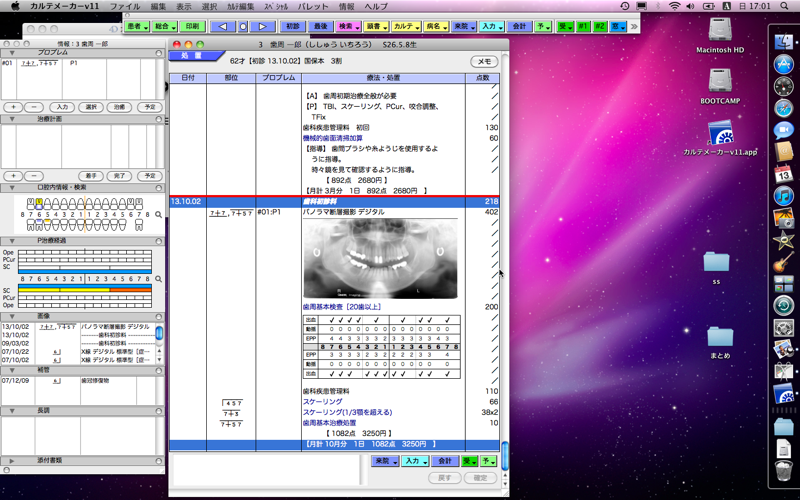800x500 pixels.
Task: Toggle the round button on プロブレム header
Action: point(158,52)
